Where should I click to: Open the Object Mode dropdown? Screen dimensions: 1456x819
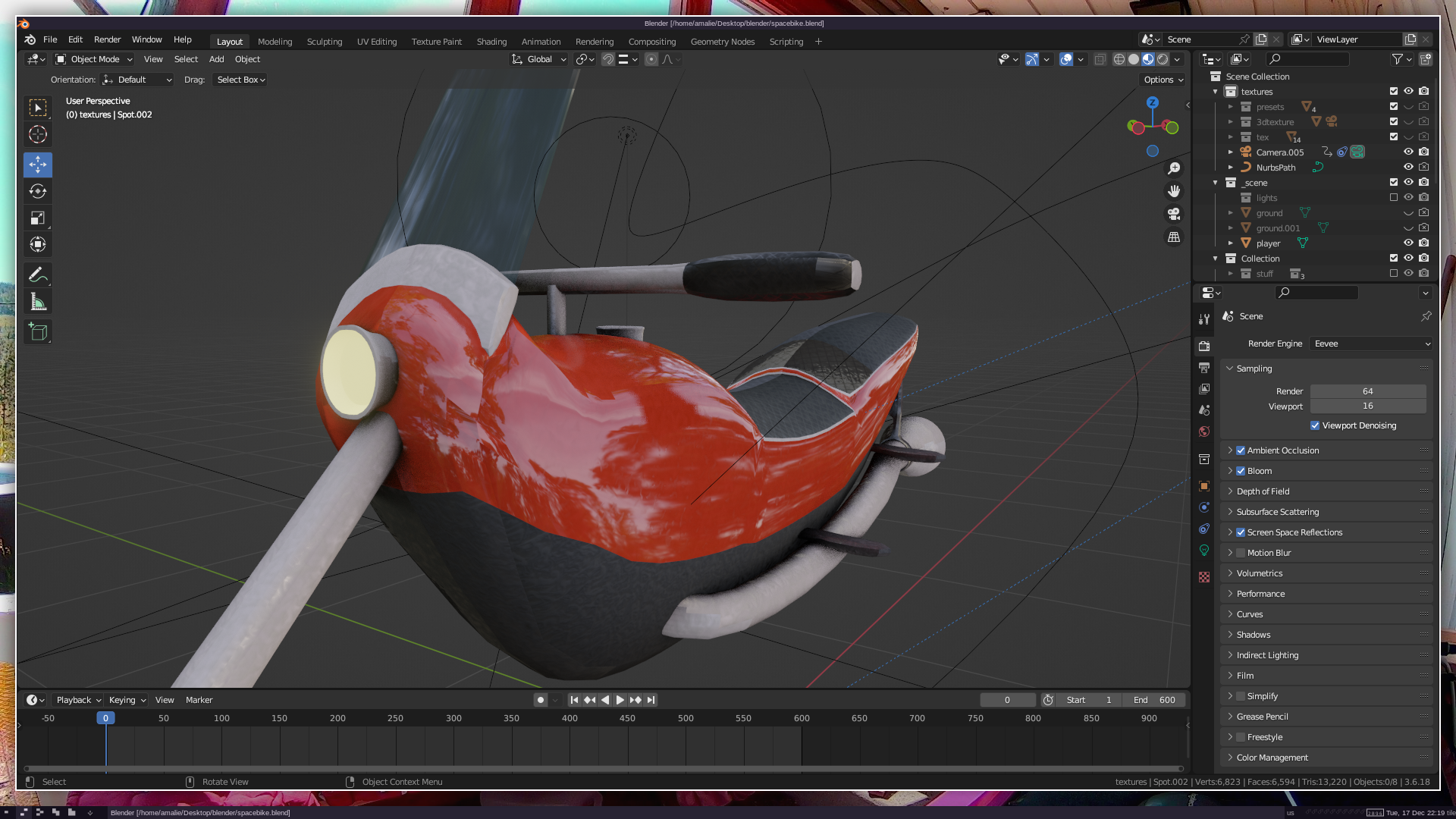pyautogui.click(x=95, y=59)
